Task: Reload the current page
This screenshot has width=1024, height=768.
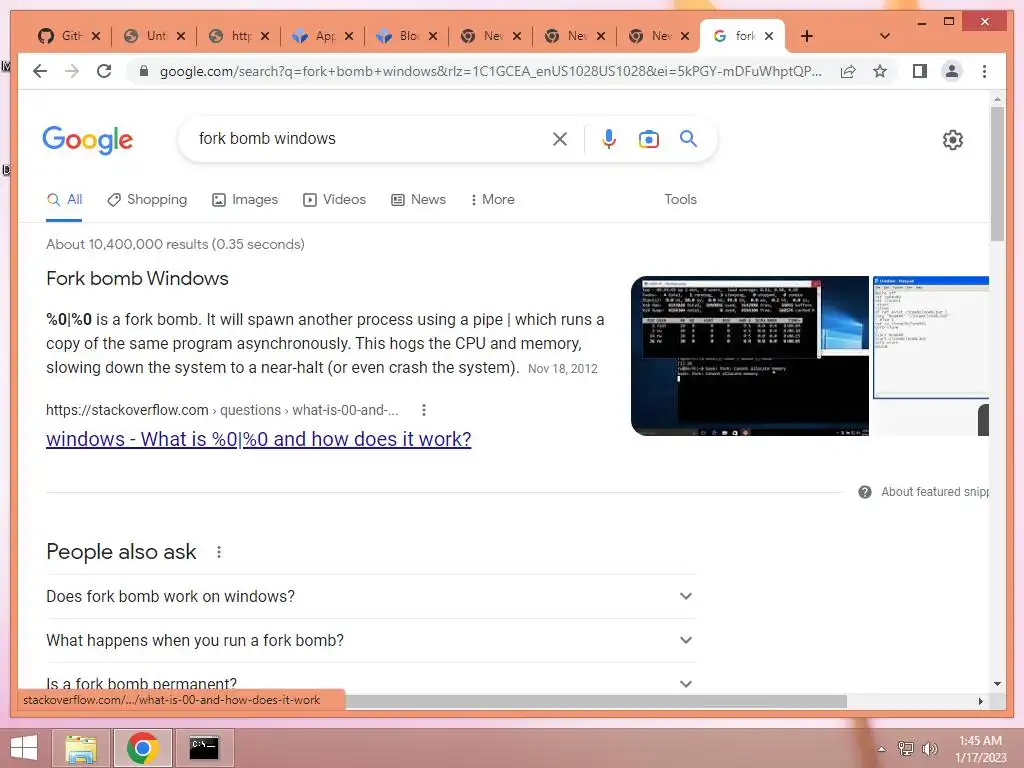Action: 104,71
